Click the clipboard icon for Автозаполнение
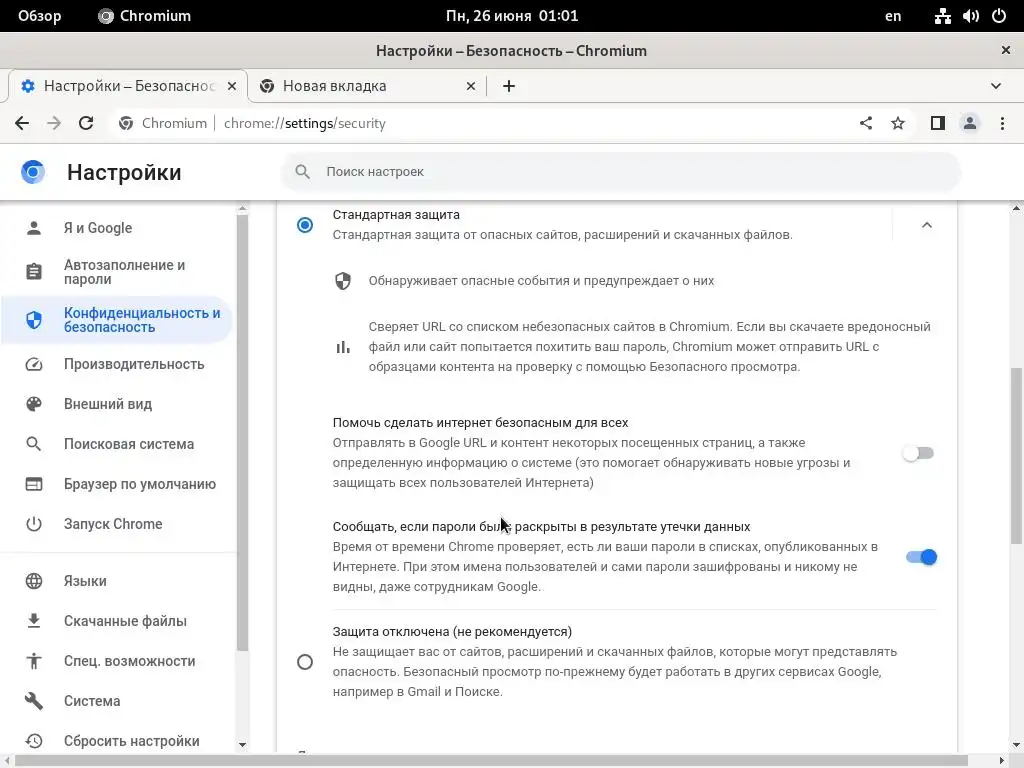This screenshot has height=768, width=1024. coord(34,272)
